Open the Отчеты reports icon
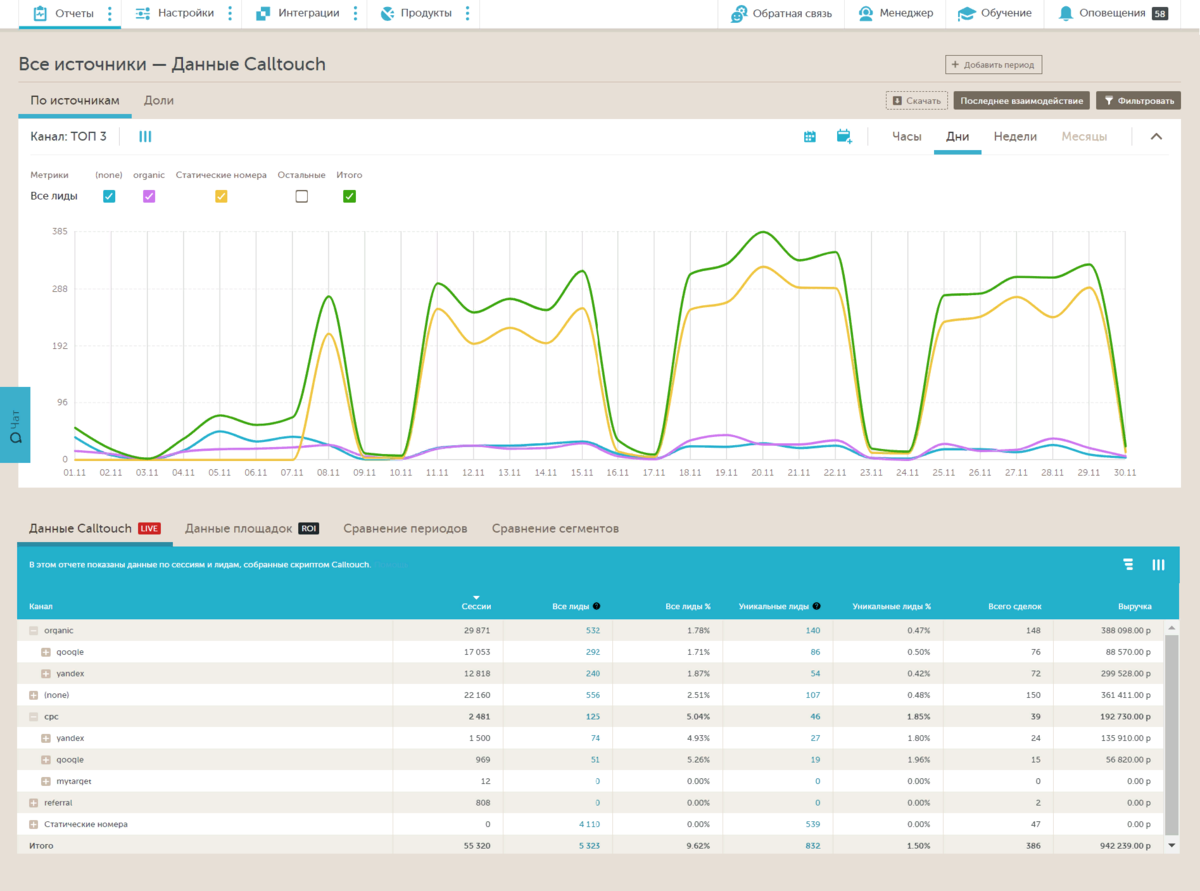This screenshot has height=891, width=1200. 40,13
